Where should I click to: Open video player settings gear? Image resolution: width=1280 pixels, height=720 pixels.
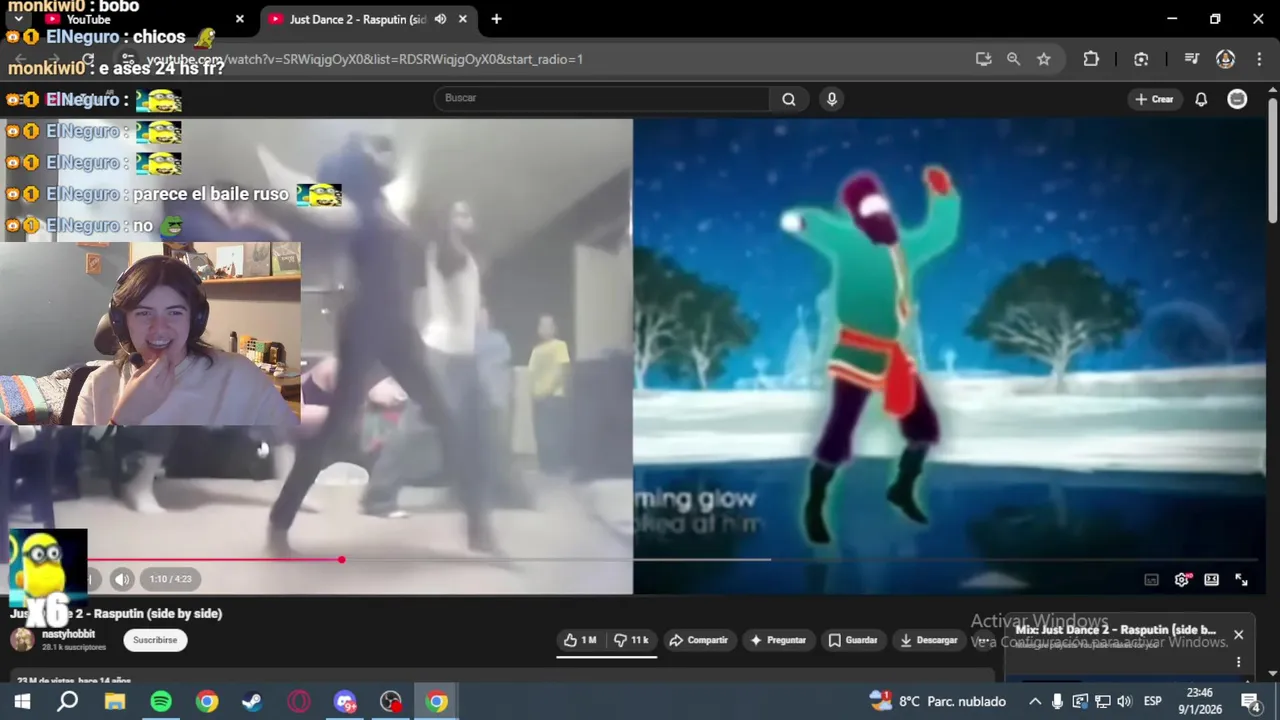(x=1181, y=579)
